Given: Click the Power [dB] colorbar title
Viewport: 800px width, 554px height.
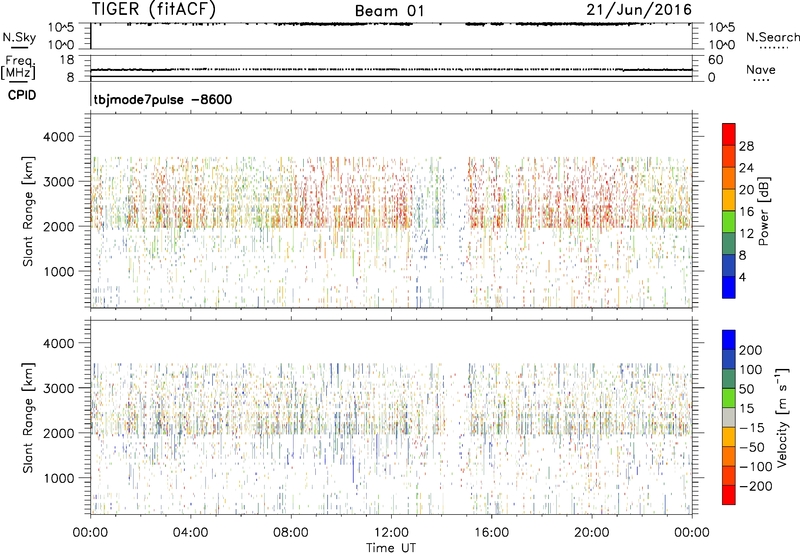Looking at the screenshot, I should (763, 211).
